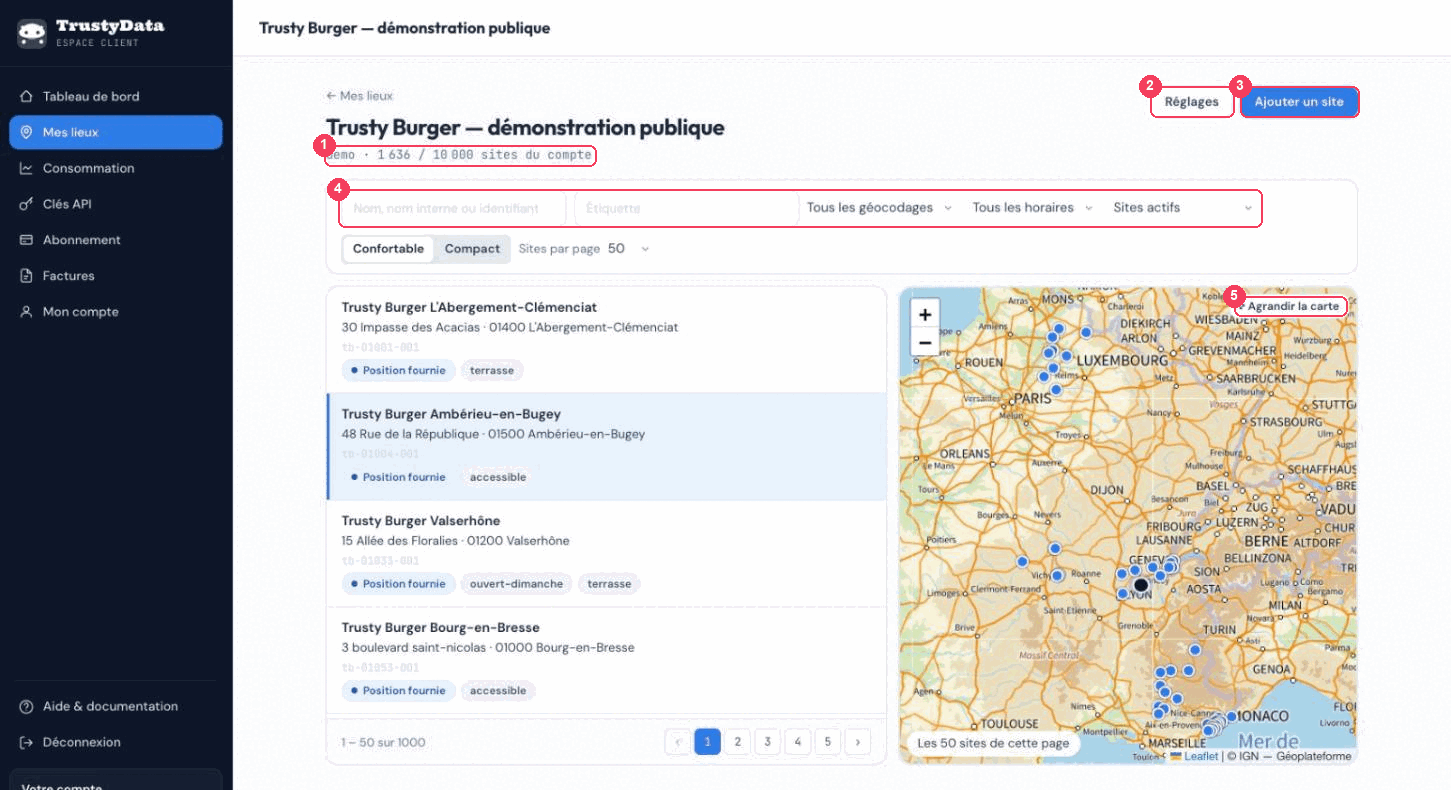Focus the Étiquette filter field
Screen dimensions: 1451x790
click(686, 208)
